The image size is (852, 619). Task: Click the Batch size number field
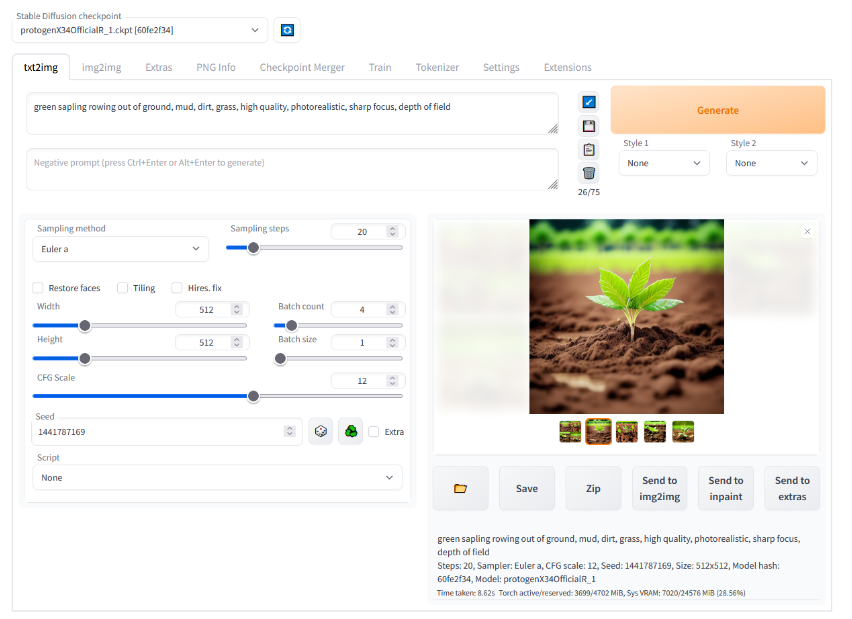pos(367,342)
